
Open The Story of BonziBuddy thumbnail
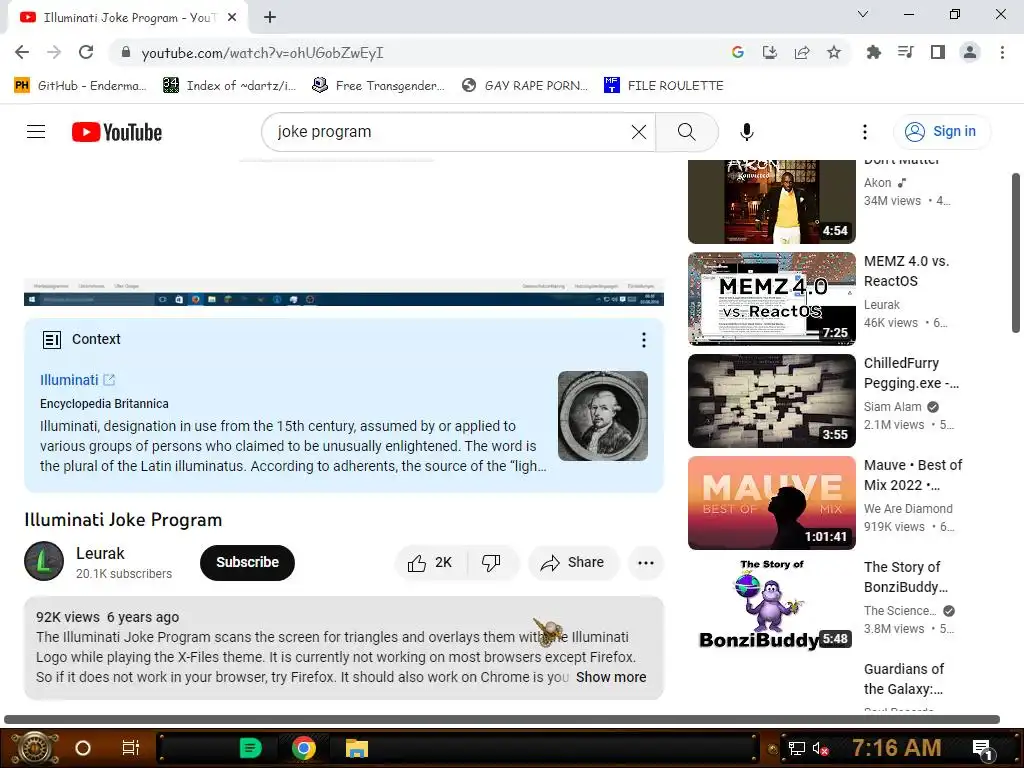click(771, 604)
